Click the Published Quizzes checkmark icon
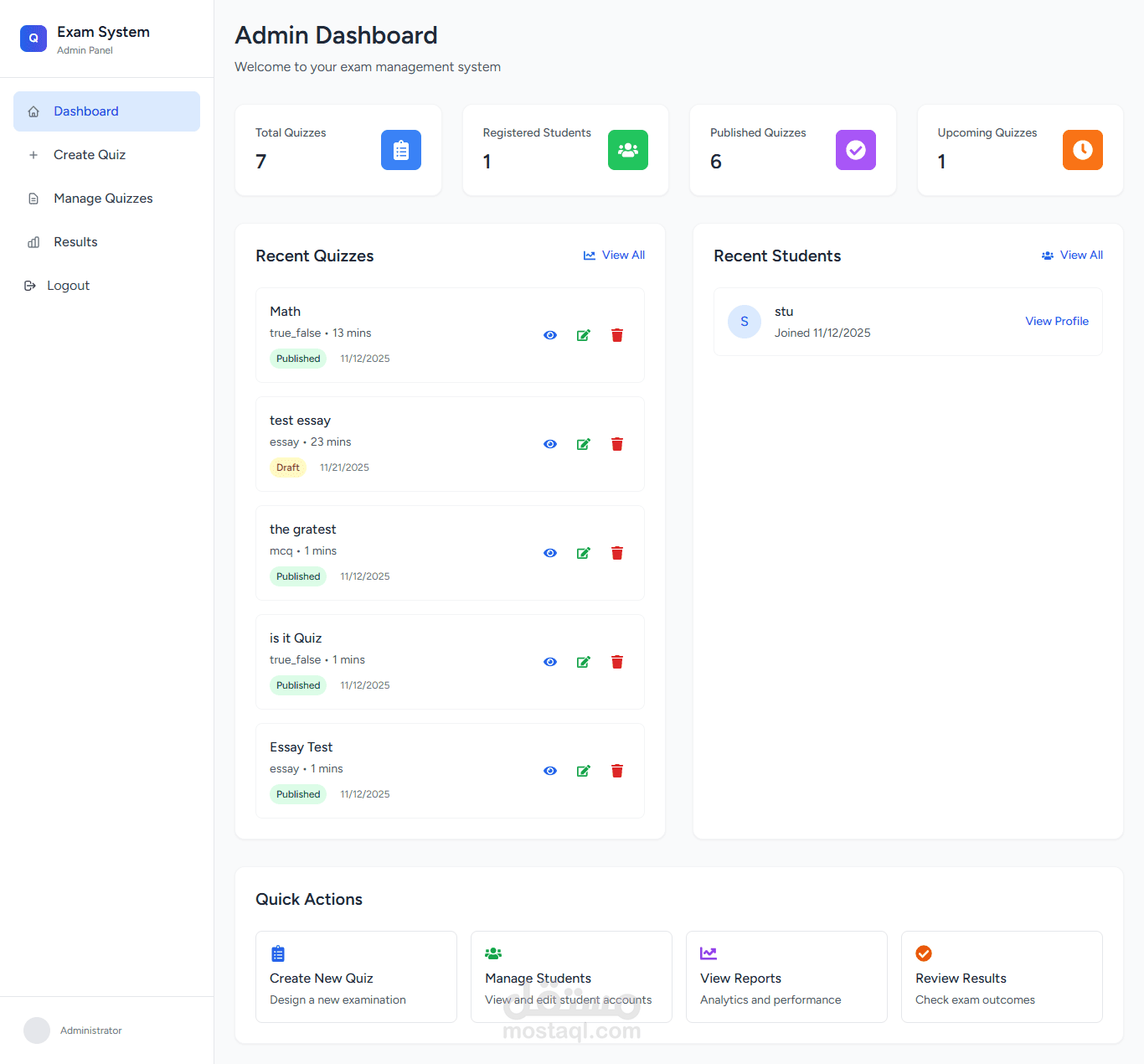This screenshot has height=1064, width=1144. 855,150
